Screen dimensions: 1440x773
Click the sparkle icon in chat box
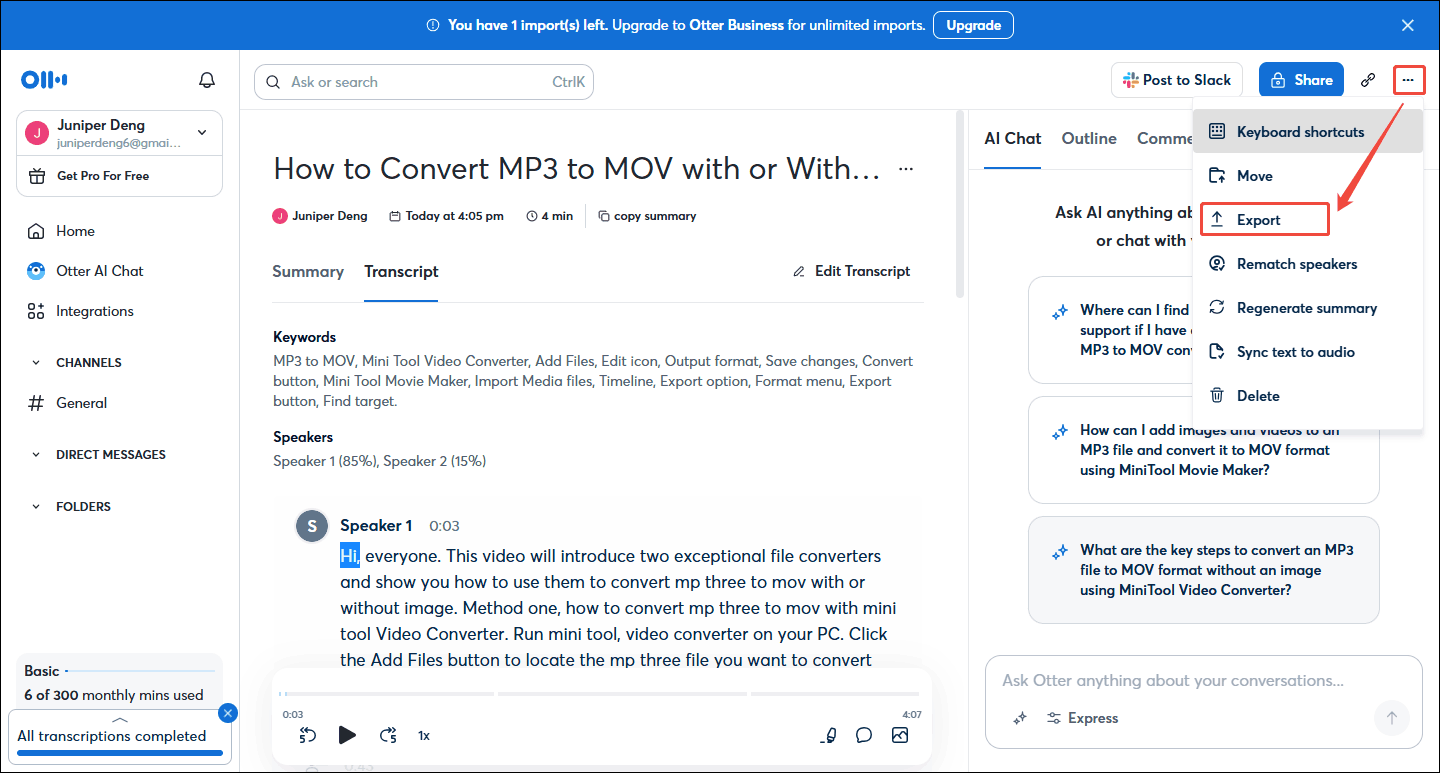point(1020,718)
